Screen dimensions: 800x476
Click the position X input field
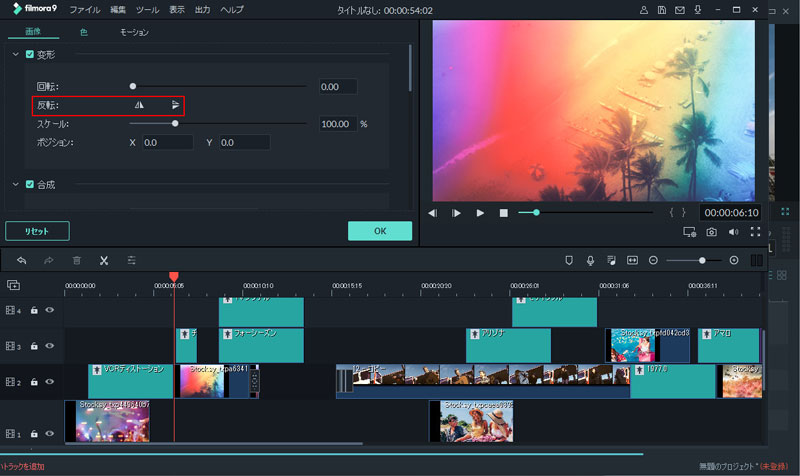click(x=167, y=142)
